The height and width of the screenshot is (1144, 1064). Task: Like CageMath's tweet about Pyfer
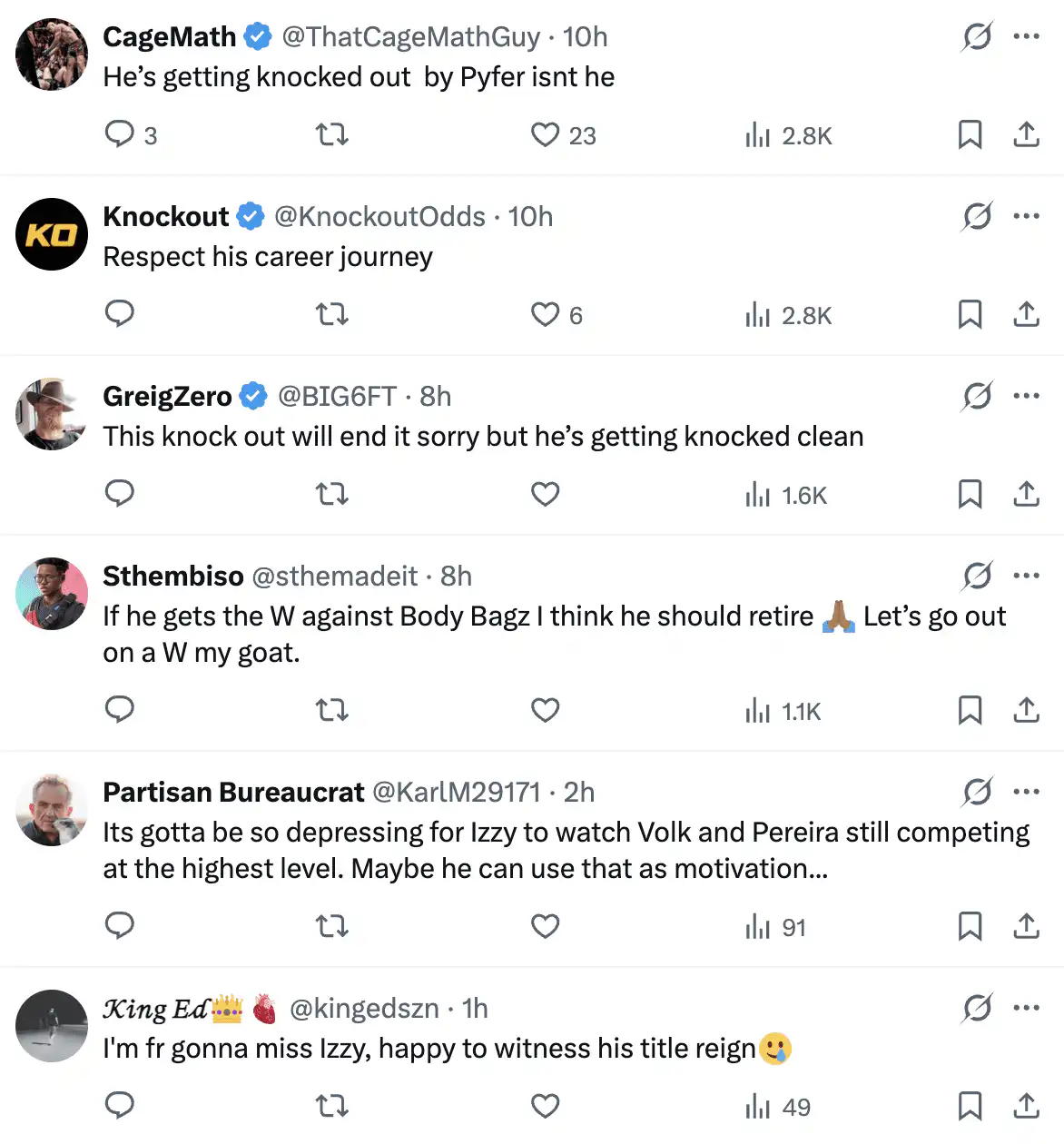[545, 134]
